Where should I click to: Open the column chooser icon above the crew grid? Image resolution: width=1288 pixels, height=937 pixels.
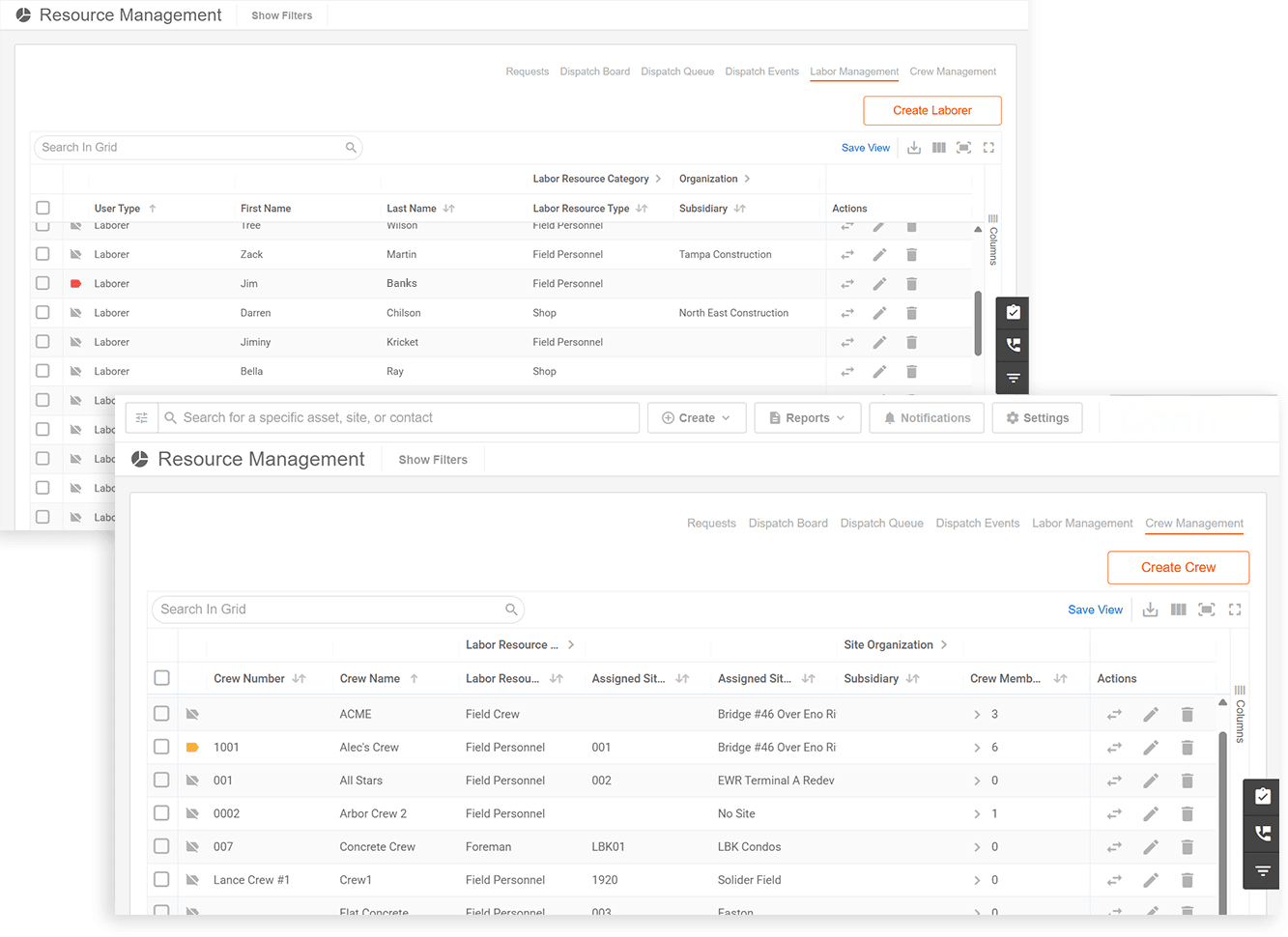point(1178,610)
